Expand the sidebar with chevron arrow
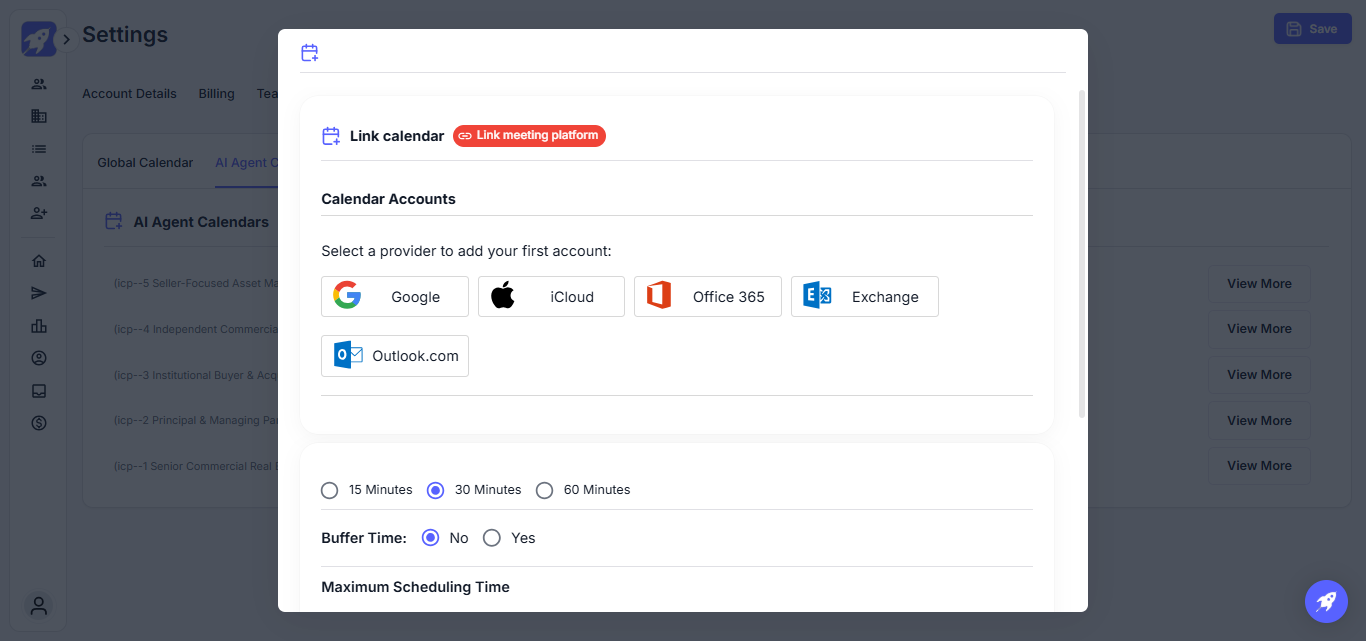Screen dimensions: 1366x641 pos(66,40)
